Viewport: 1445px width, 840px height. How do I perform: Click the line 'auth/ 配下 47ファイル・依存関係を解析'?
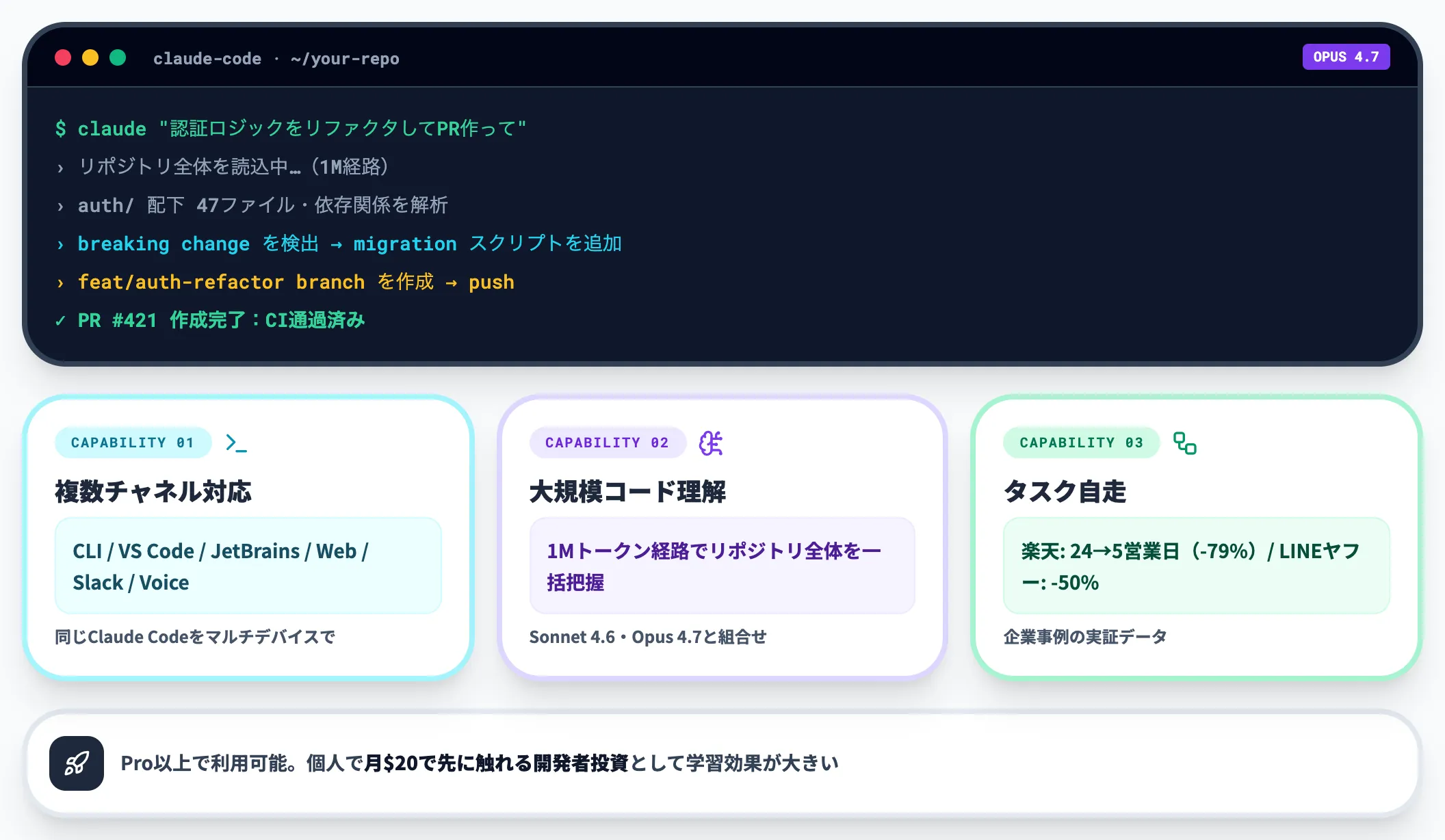[252, 205]
